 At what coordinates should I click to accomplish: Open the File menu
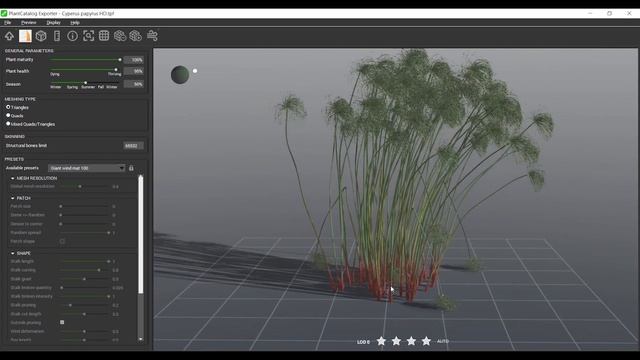7,23
